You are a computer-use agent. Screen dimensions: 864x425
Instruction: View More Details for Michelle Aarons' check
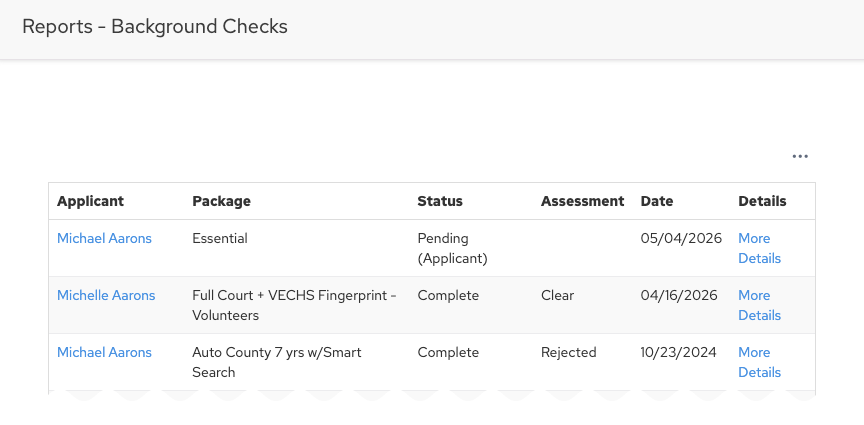(x=759, y=305)
